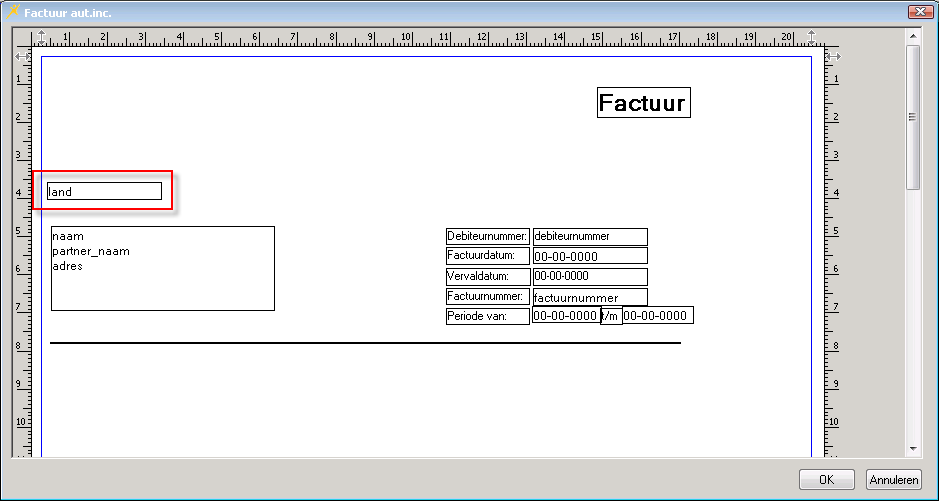Select the 'Debiteurnummer:' label

coord(487,237)
